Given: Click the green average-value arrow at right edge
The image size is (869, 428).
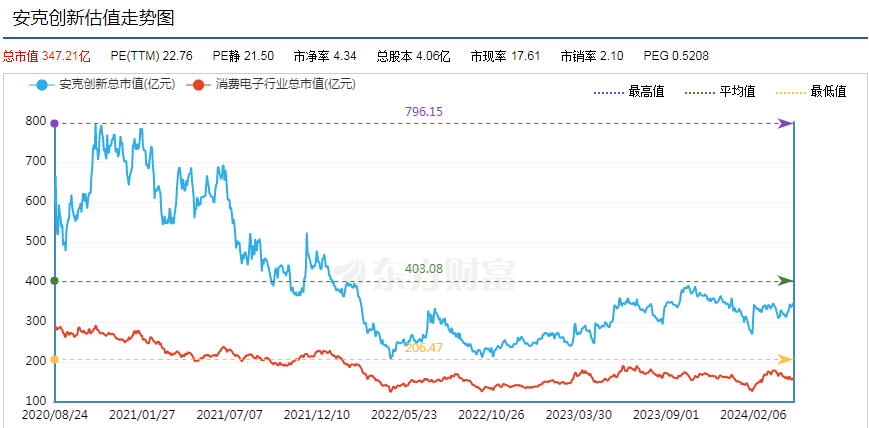Looking at the screenshot, I should point(786,280).
